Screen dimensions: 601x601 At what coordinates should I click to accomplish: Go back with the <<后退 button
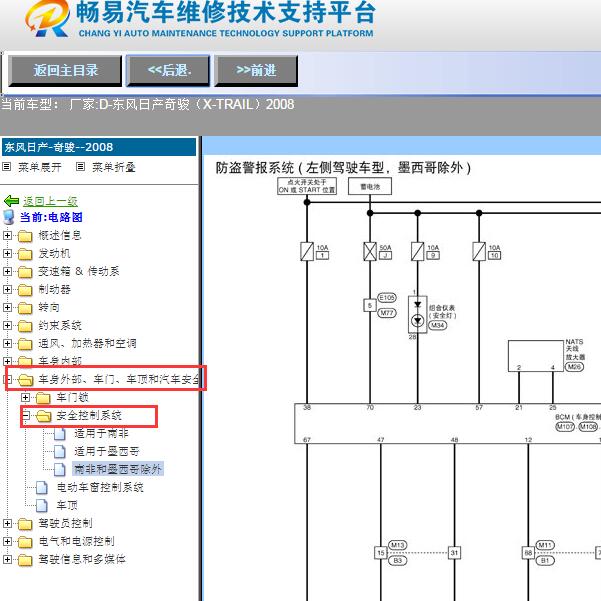point(169,71)
